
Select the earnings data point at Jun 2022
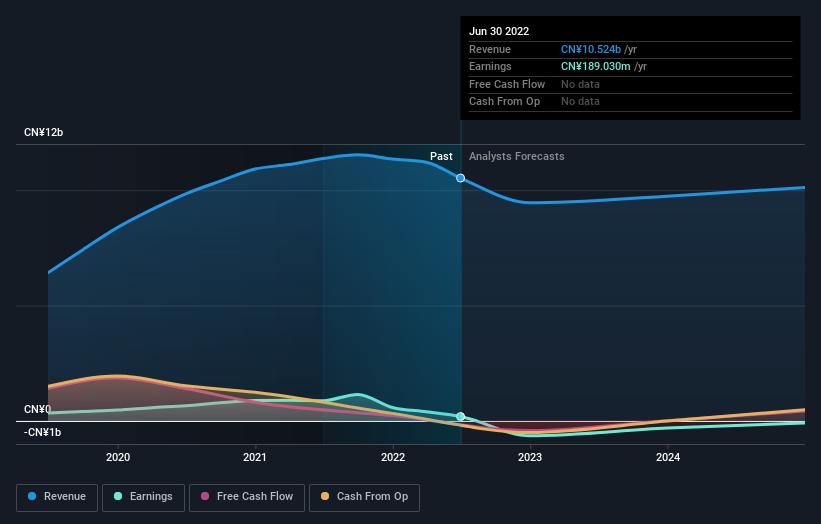click(x=460, y=417)
